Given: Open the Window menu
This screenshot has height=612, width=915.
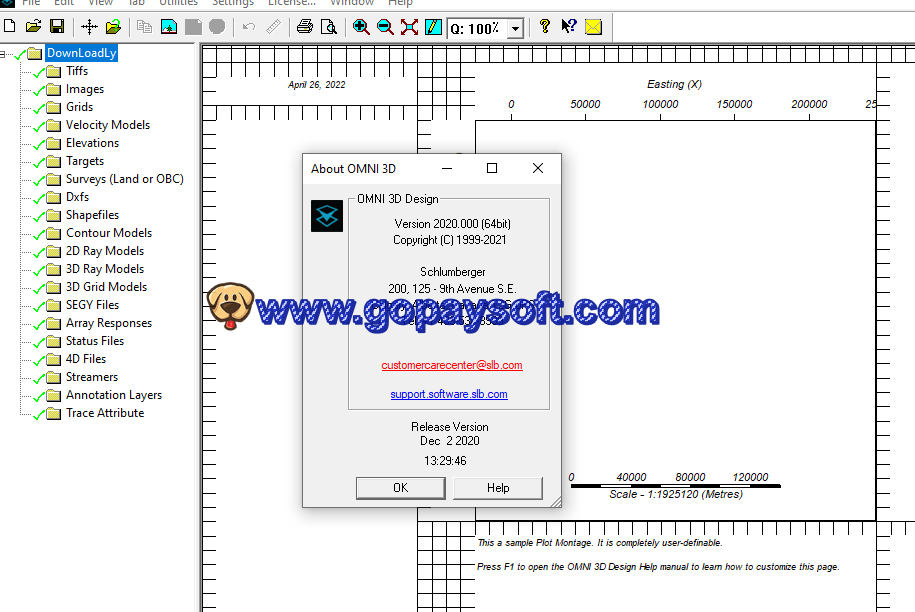Looking at the screenshot, I should point(352,3).
